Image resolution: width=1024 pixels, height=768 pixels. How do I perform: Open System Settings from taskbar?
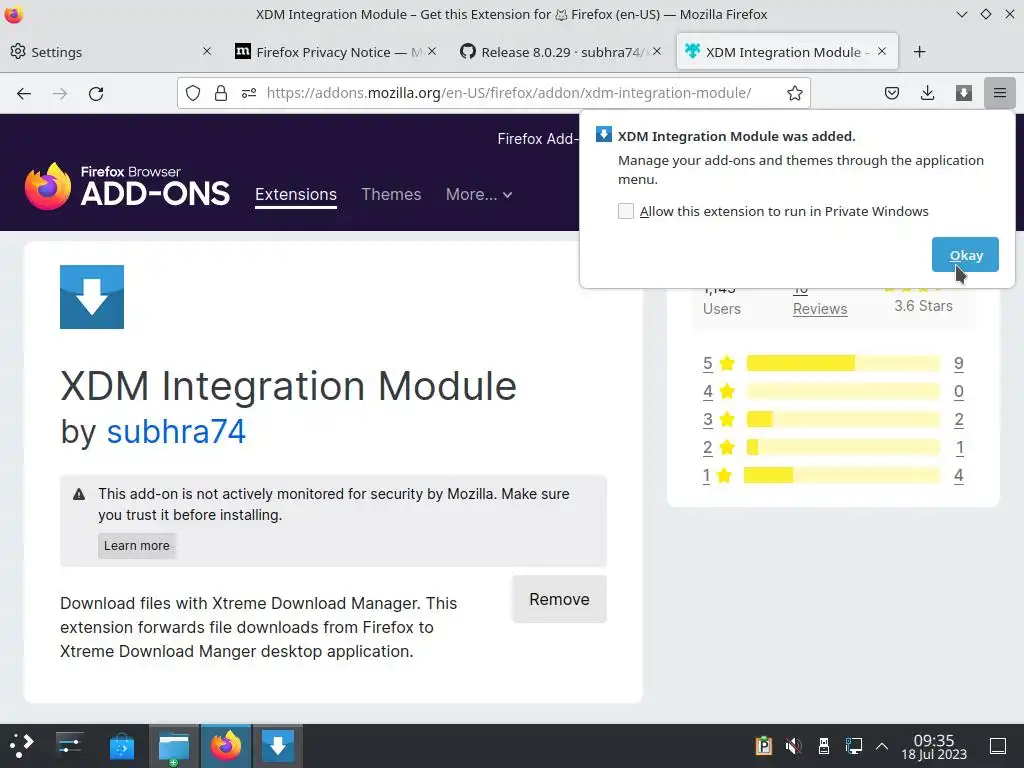tap(69, 745)
